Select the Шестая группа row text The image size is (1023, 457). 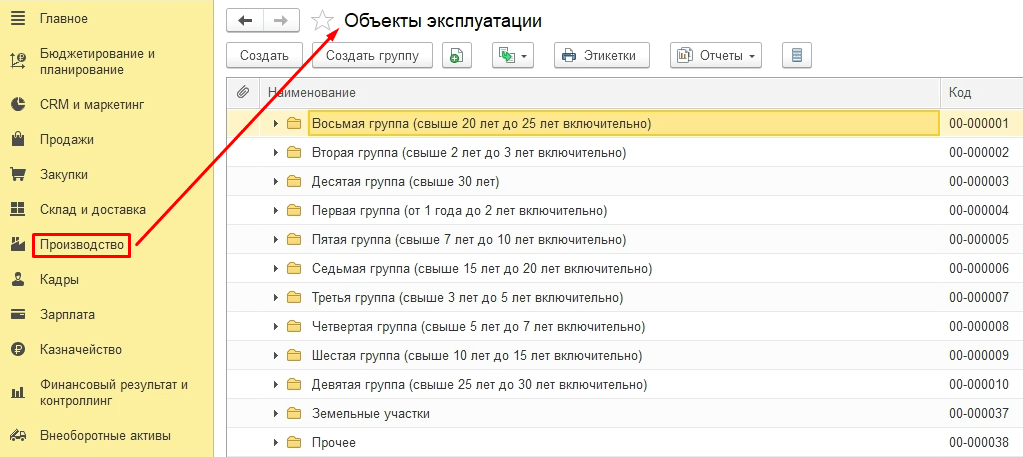click(x=477, y=356)
